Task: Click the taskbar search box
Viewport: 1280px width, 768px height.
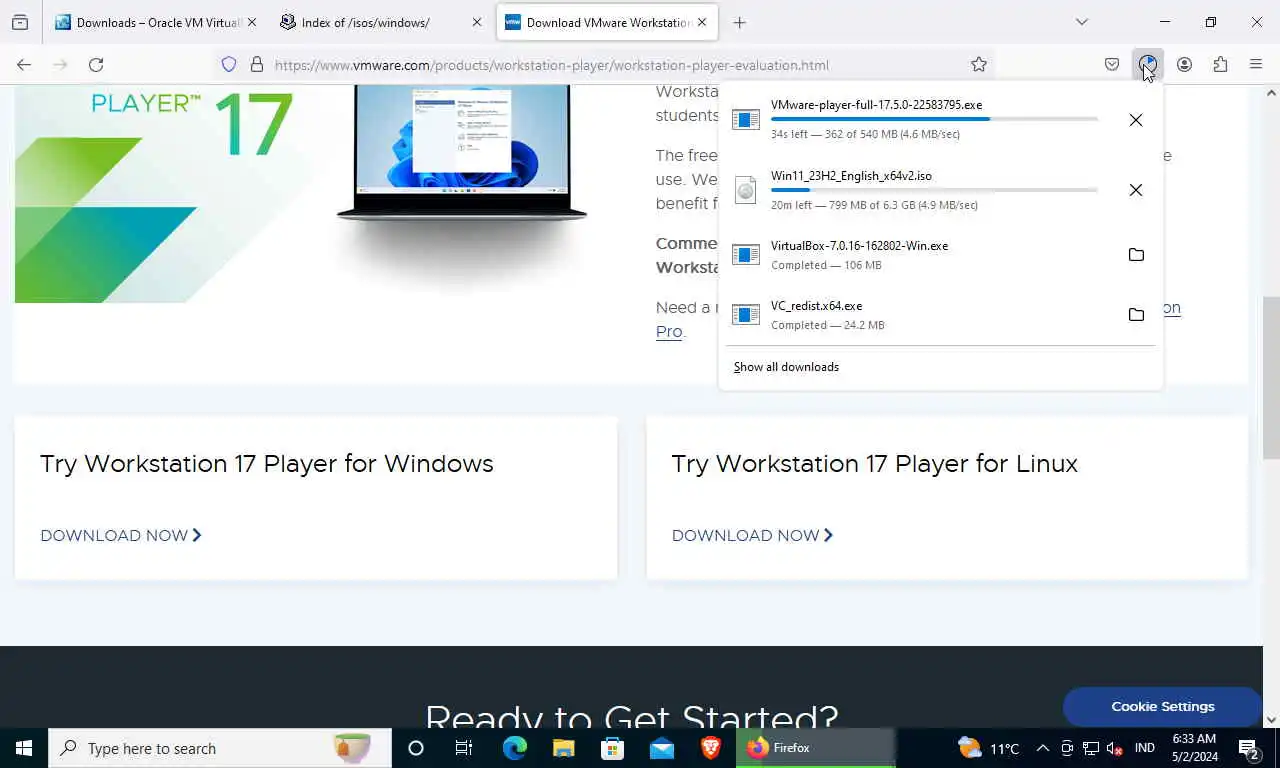Action: coord(220,748)
